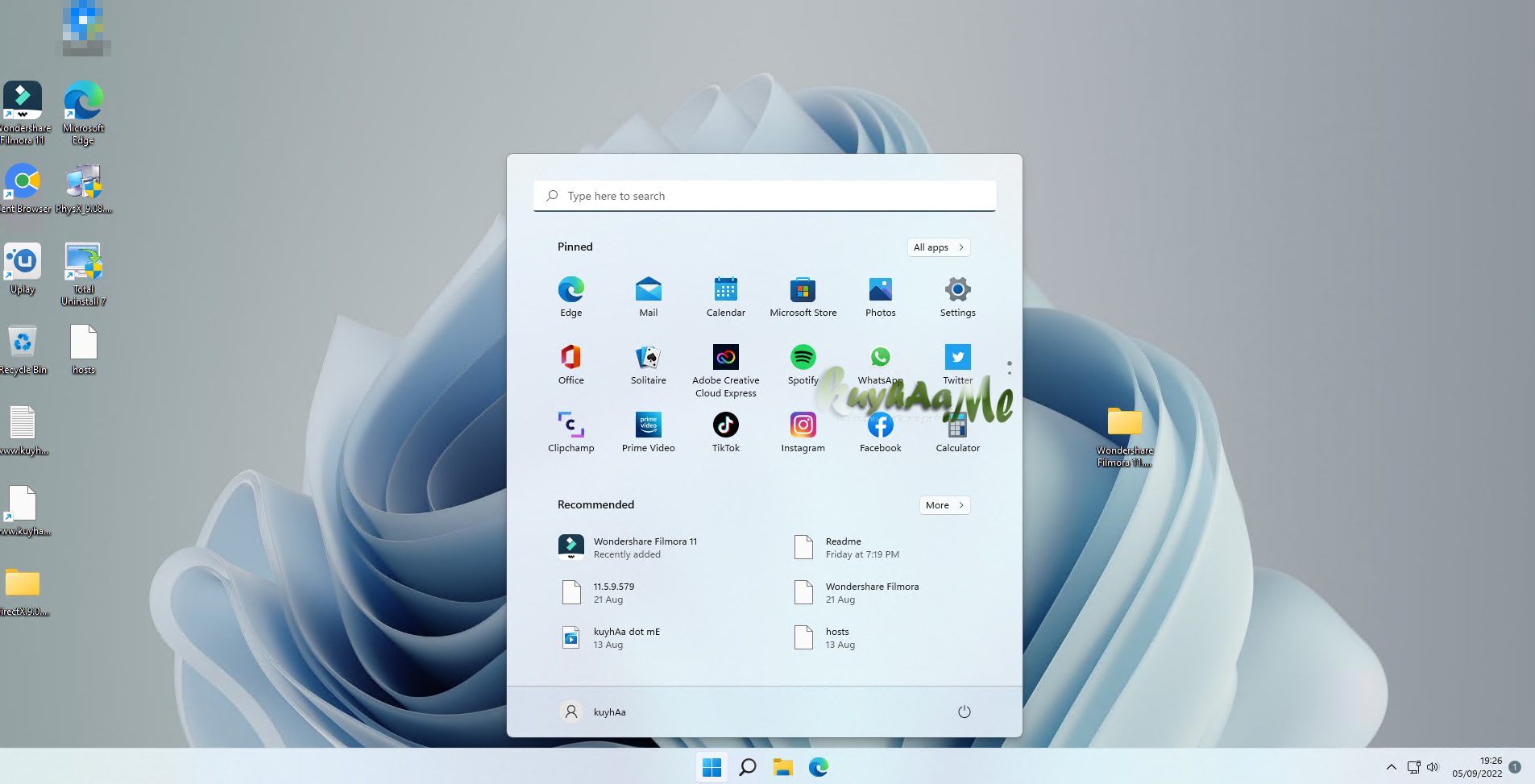Open the Photos app
This screenshot has height=784, width=1535.
(880, 297)
